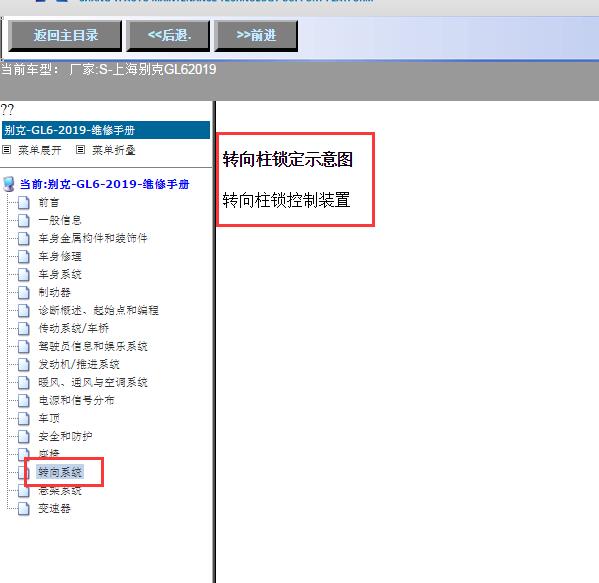Viewport: 599px width, 583px height.
Task: Click the 菜单展开 list icon
Action: [x=6, y=150]
